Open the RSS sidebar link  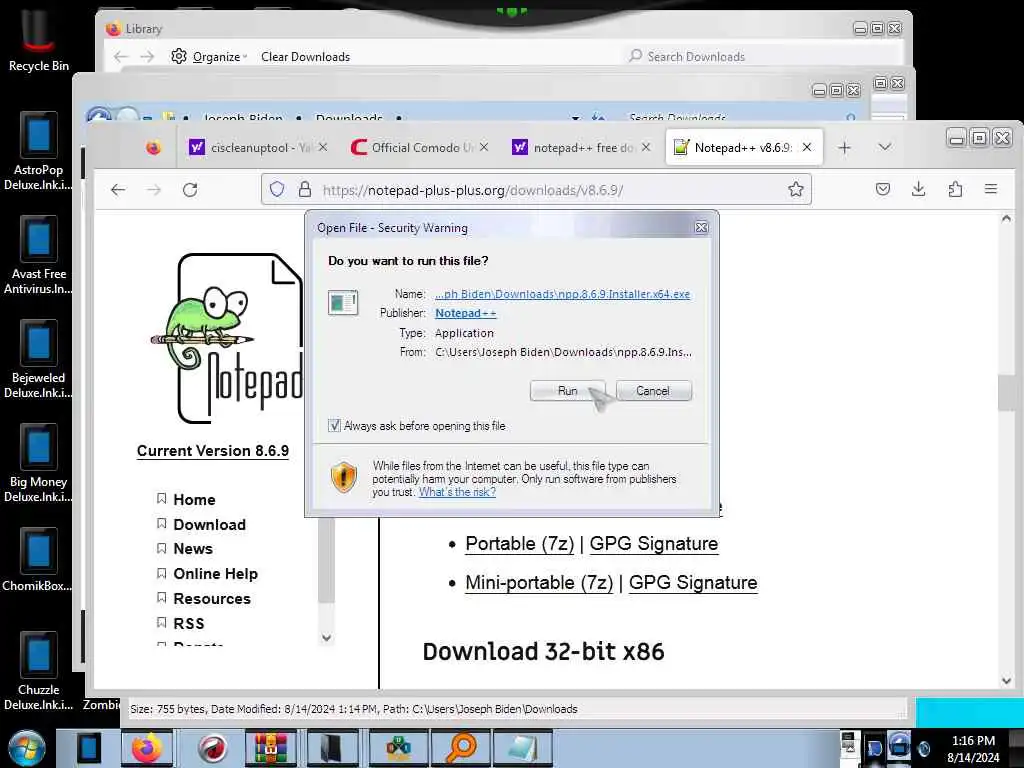click(x=189, y=624)
